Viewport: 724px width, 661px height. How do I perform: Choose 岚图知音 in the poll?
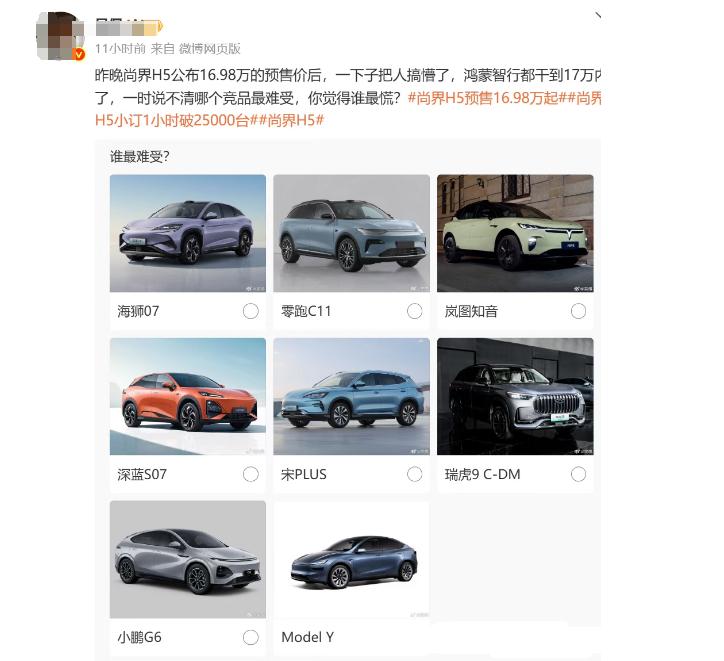578,311
